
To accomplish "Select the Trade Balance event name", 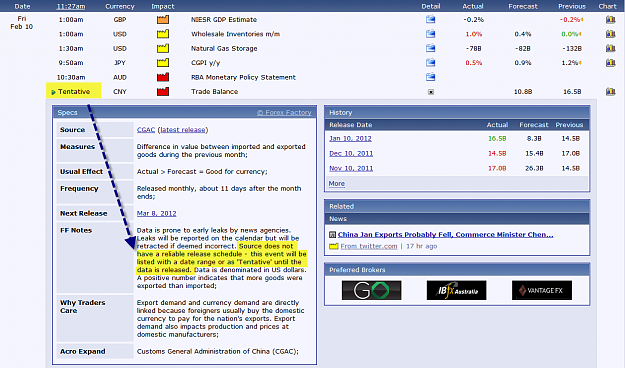I will tap(214, 91).
